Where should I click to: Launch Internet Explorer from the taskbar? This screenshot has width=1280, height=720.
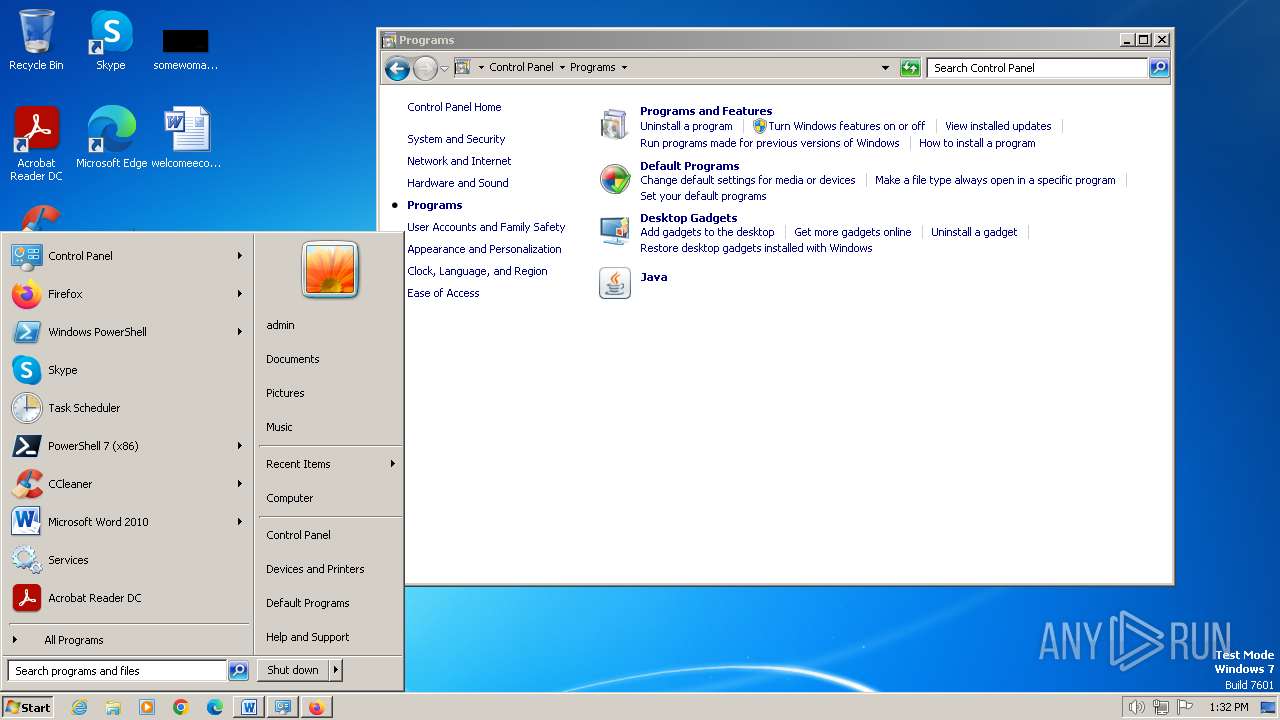coord(79,707)
